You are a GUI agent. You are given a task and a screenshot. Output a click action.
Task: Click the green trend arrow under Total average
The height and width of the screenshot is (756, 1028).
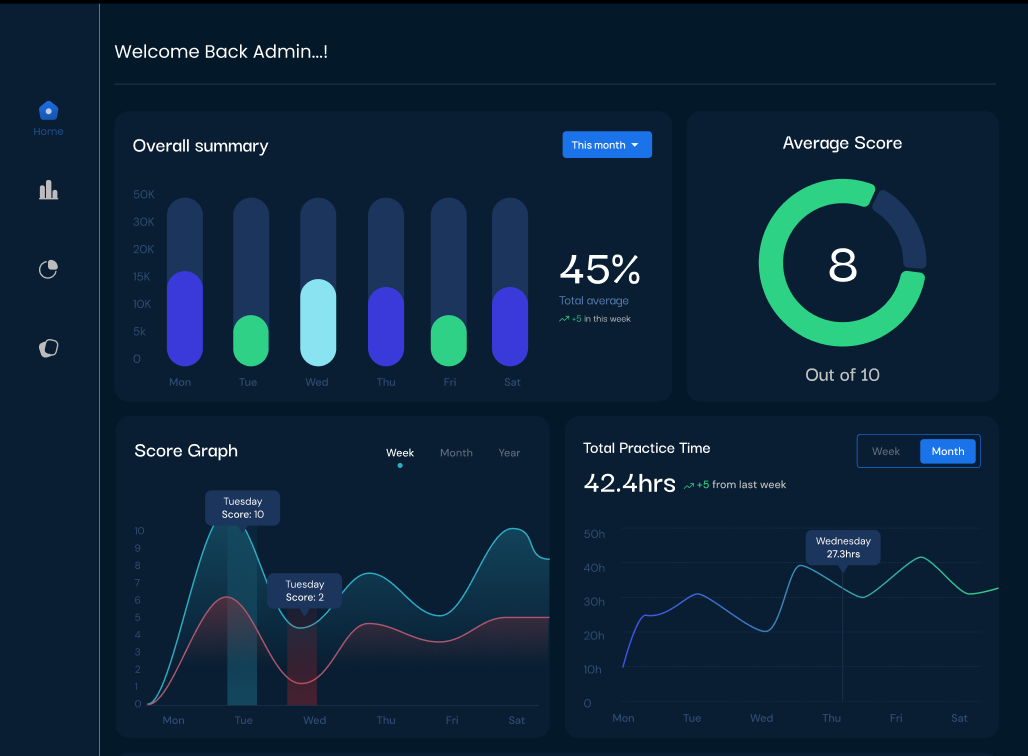(x=564, y=320)
